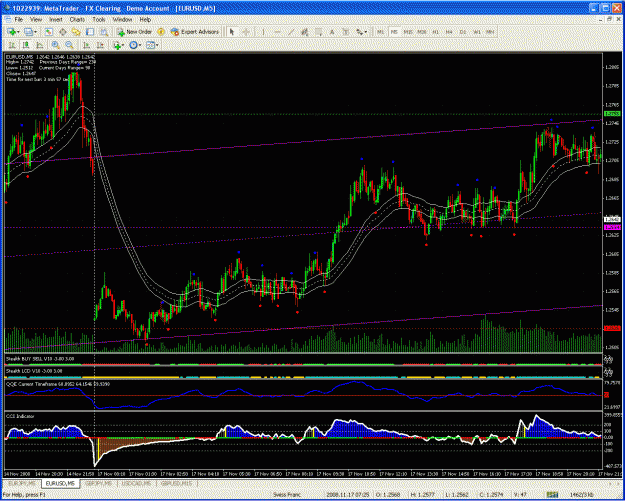
Task: Open the Insert menu
Action: tap(56, 19)
